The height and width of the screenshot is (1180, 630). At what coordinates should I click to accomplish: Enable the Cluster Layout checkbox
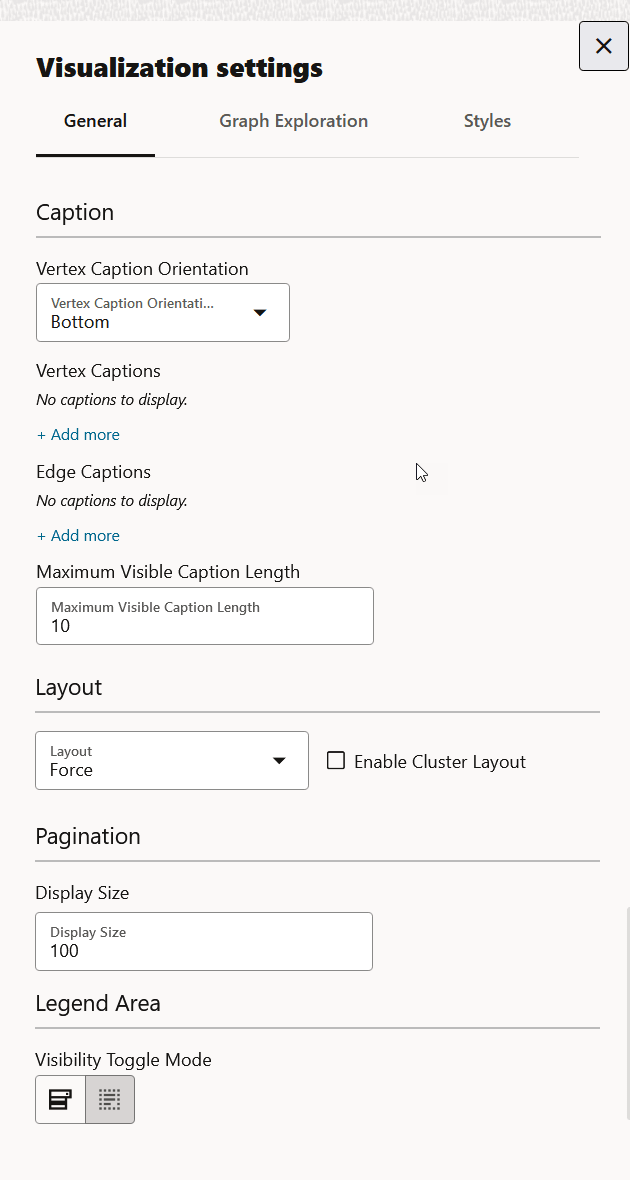coord(336,761)
